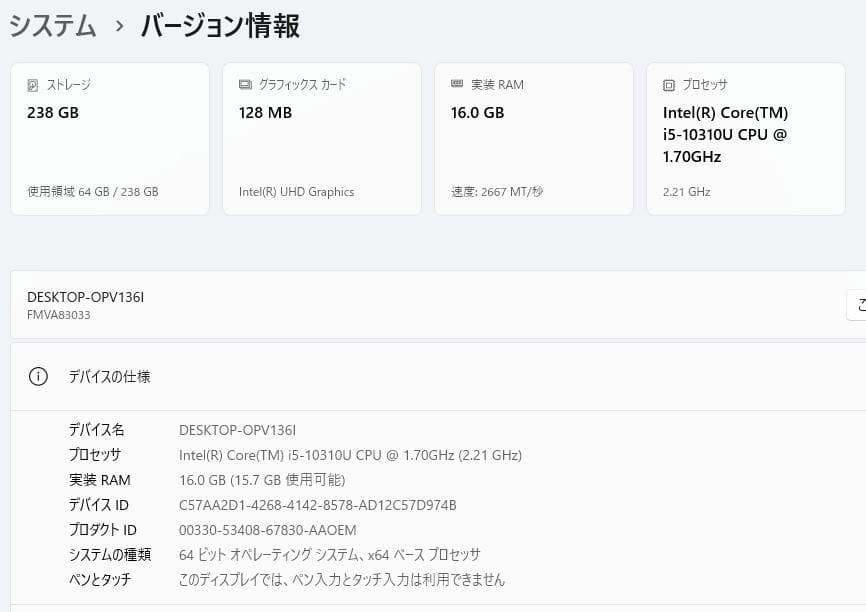Screen dimensions: 866x612
Task: Click the DESKTOP-OPV136I device name header
Action: [x=86, y=297]
